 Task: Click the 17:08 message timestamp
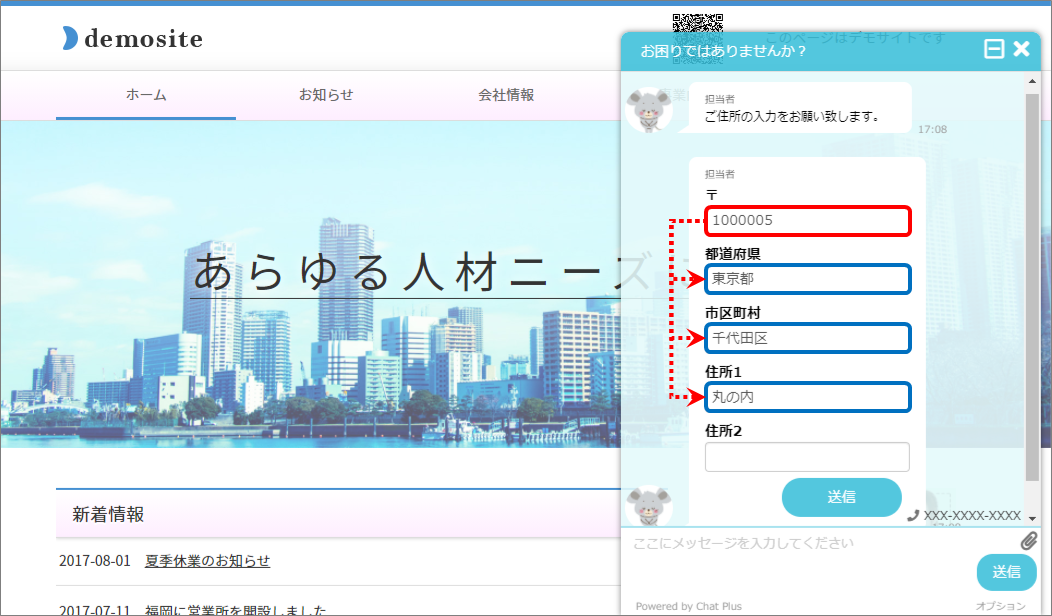(x=933, y=129)
